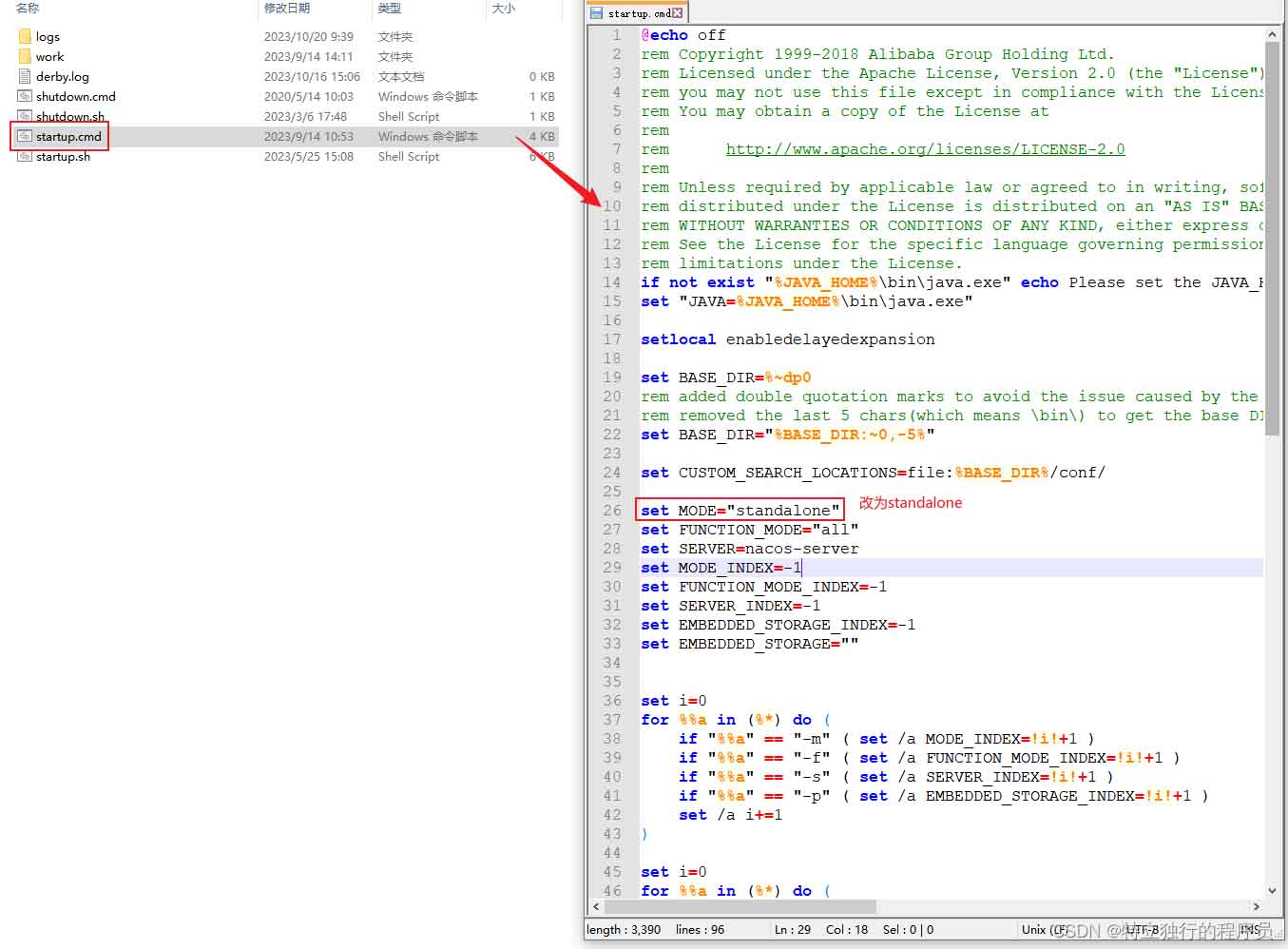Click the Unix (LF) line ending indicator
This screenshot has width=1288, height=949.
[1044, 930]
